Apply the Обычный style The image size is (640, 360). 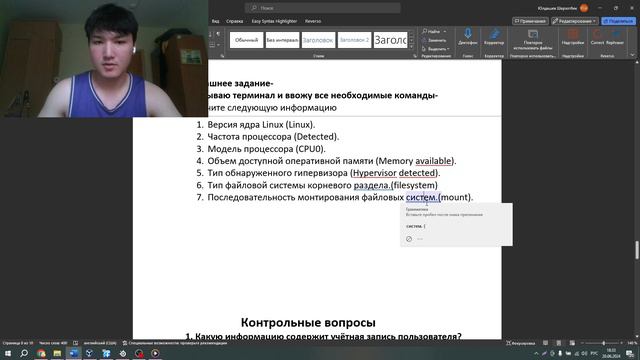(247, 40)
